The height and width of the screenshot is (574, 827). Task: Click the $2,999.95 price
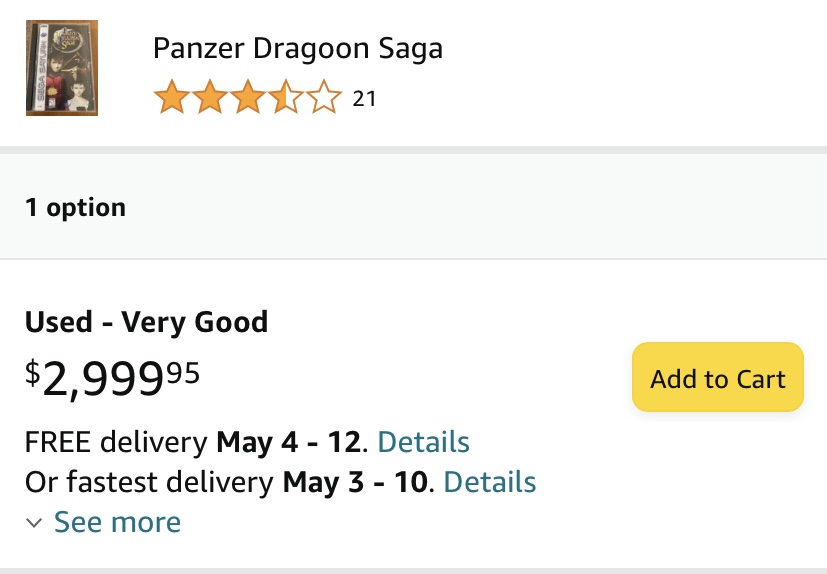click(x=112, y=378)
